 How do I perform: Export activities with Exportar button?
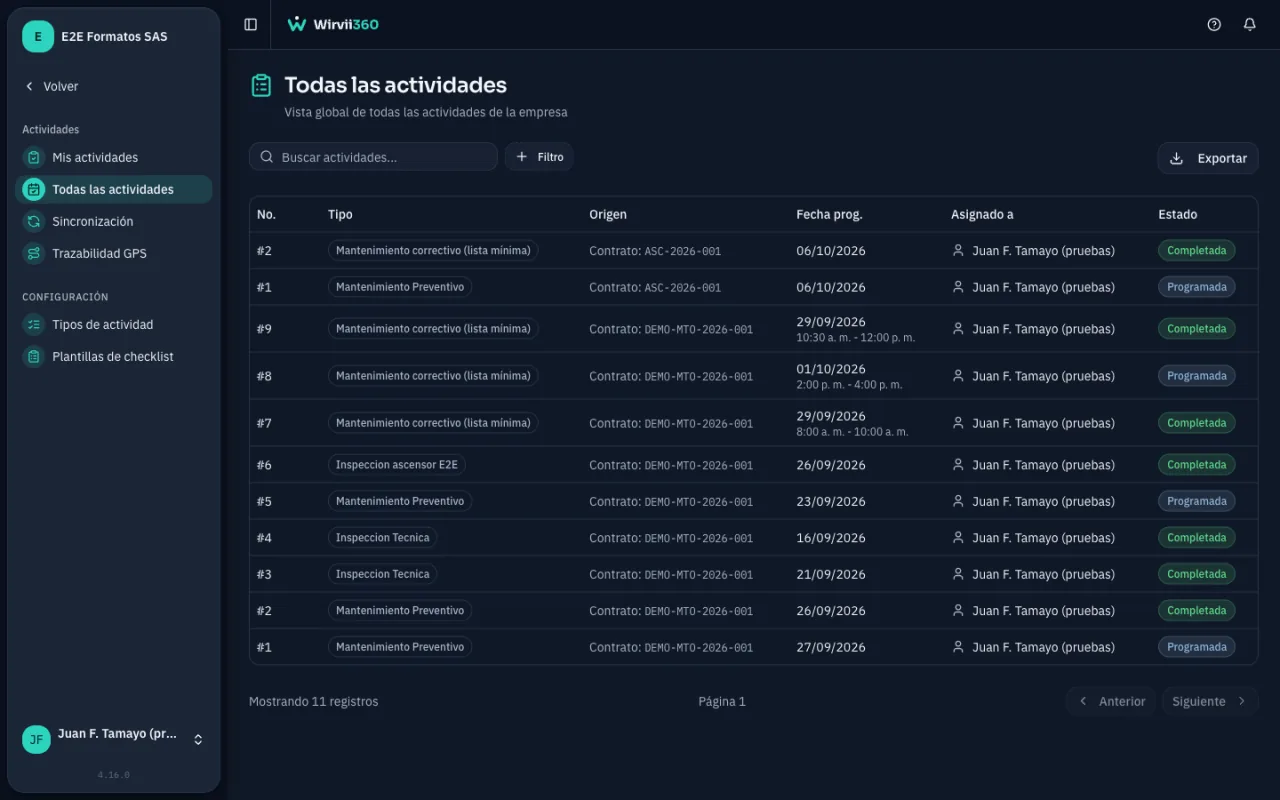pyautogui.click(x=1208, y=158)
